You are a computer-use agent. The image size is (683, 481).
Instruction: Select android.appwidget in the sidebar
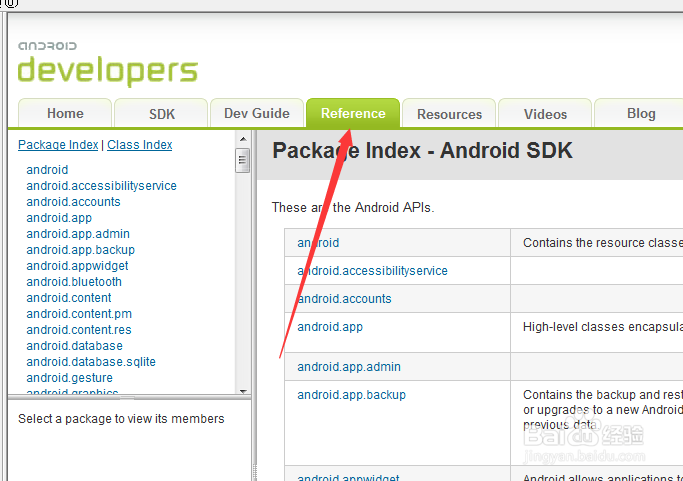pos(77,266)
